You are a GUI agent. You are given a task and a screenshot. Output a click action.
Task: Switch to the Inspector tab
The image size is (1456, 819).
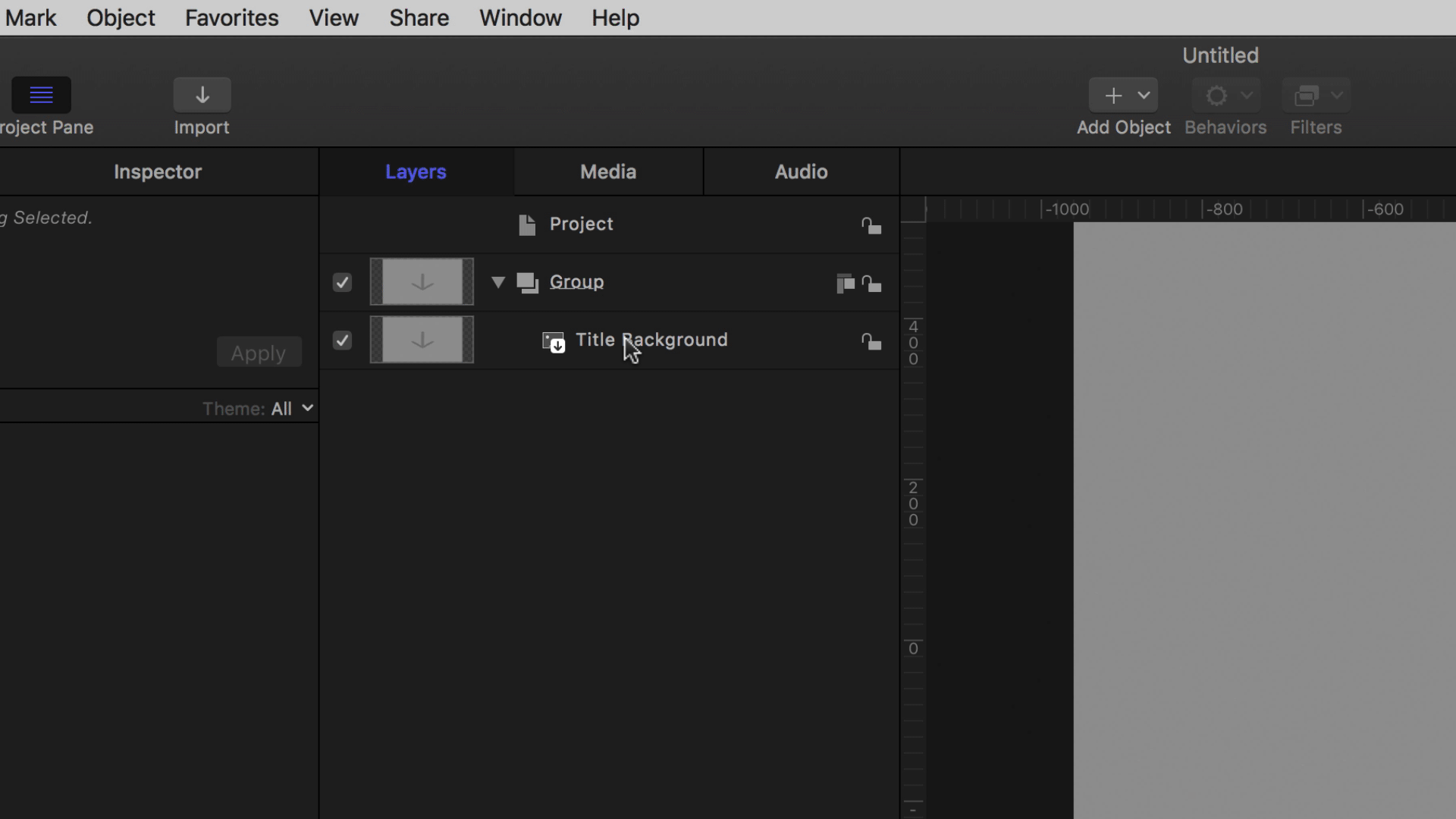click(158, 172)
